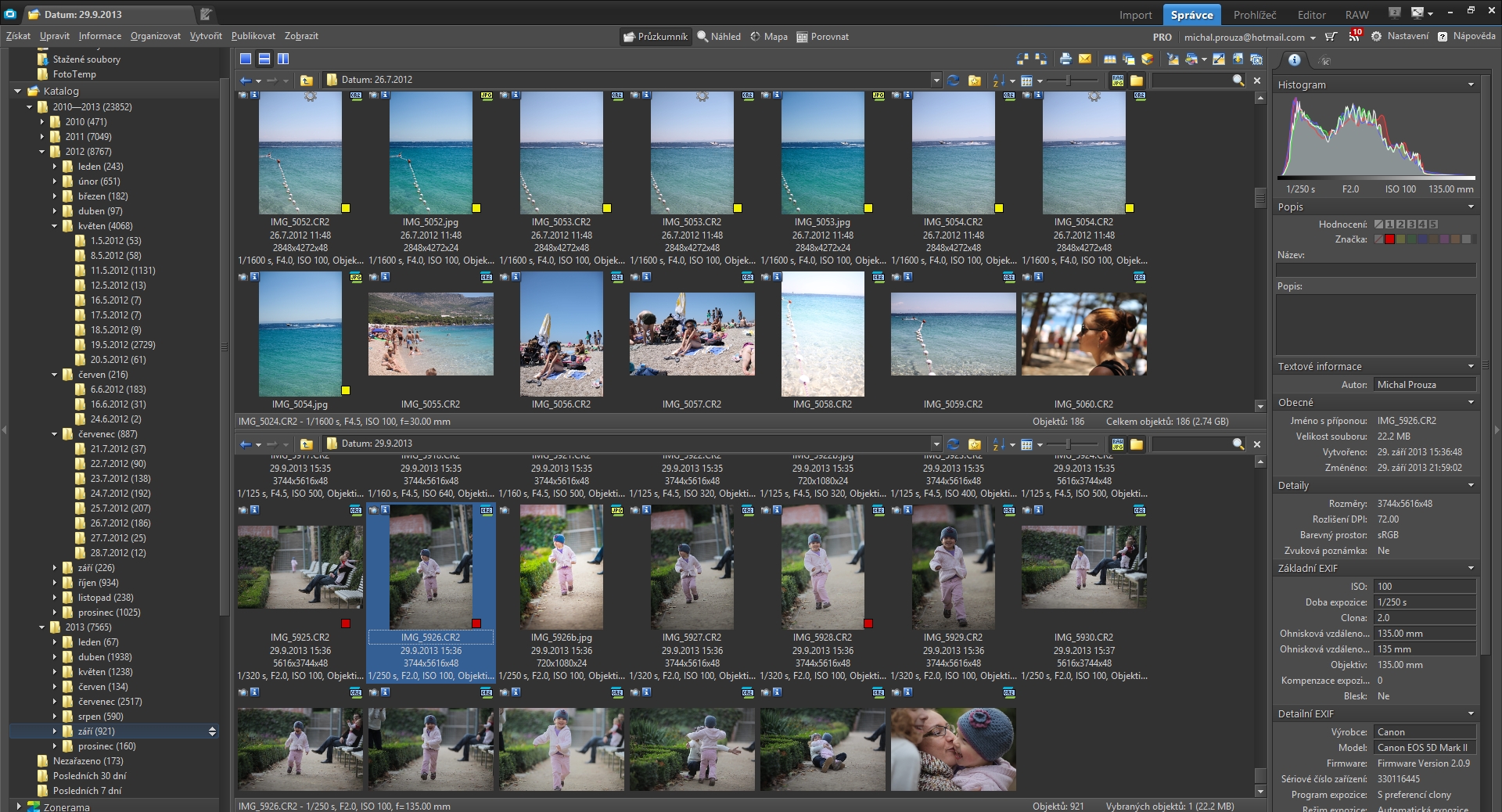Expand the 2010 (471) catalog folder
The width and height of the screenshot is (1502, 812).
(x=42, y=122)
